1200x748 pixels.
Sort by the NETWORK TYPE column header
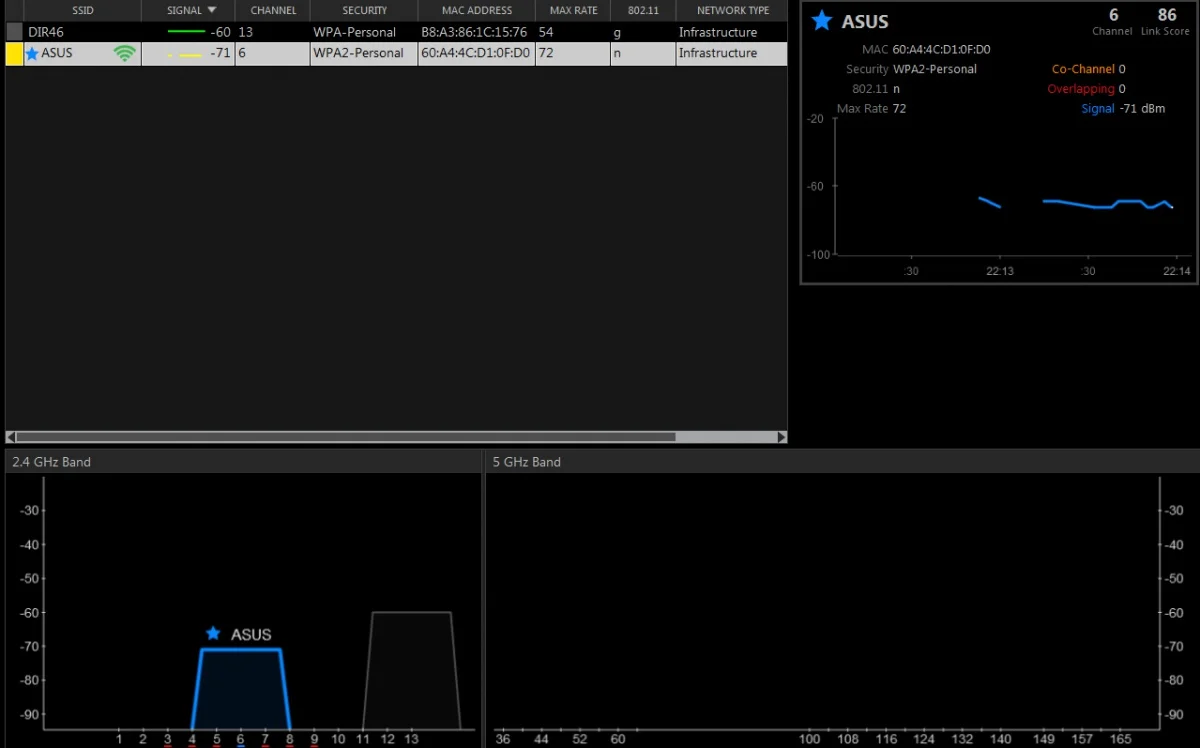click(732, 11)
